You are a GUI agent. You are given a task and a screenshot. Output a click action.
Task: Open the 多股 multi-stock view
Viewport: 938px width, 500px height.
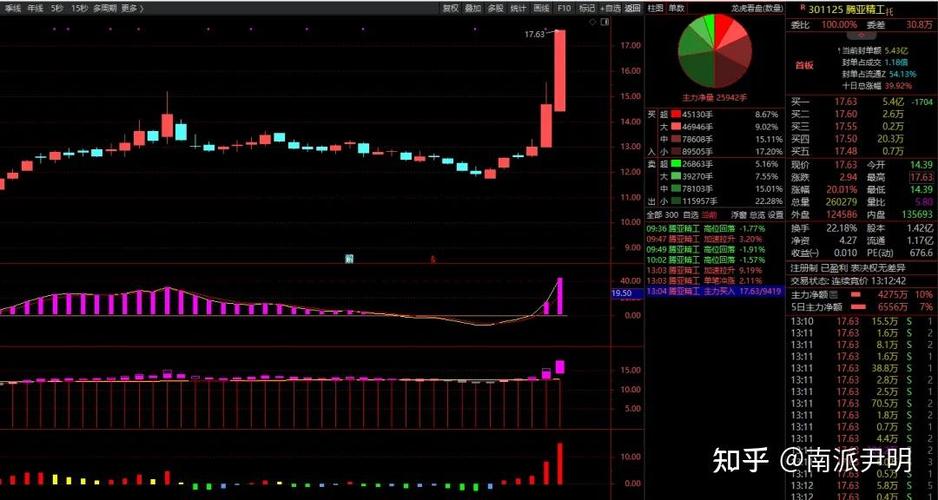[x=495, y=8]
